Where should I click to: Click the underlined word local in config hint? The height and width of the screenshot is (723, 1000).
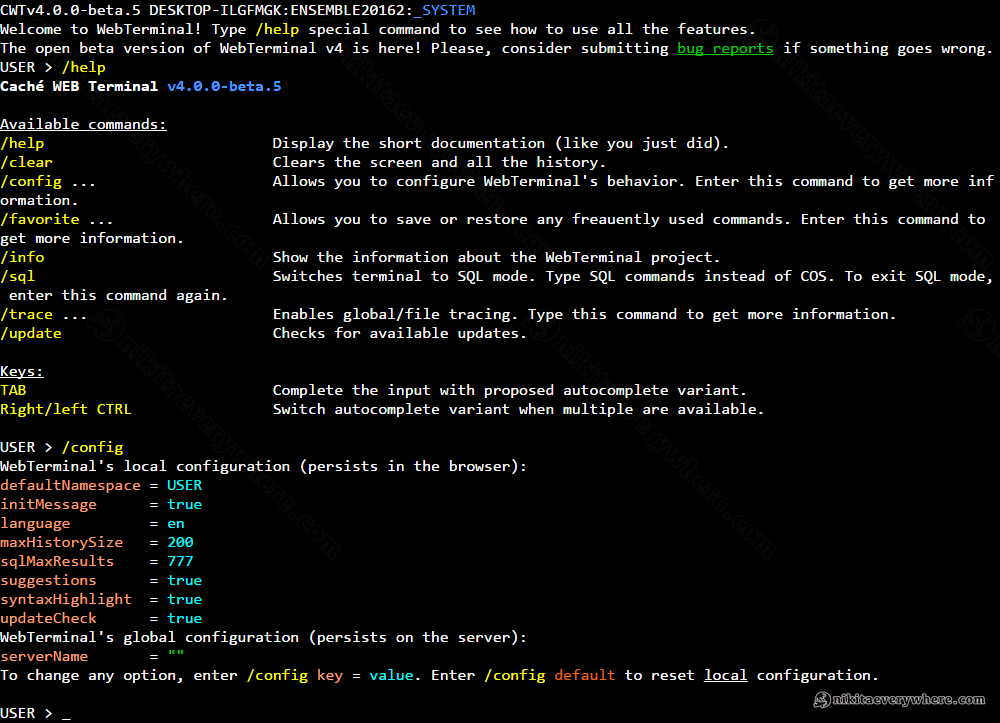pyautogui.click(x=725, y=675)
